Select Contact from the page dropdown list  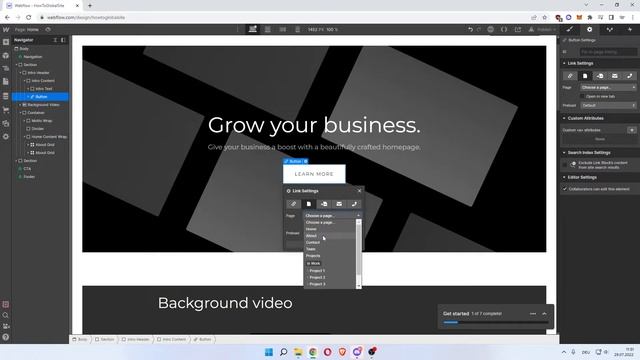tap(330, 242)
